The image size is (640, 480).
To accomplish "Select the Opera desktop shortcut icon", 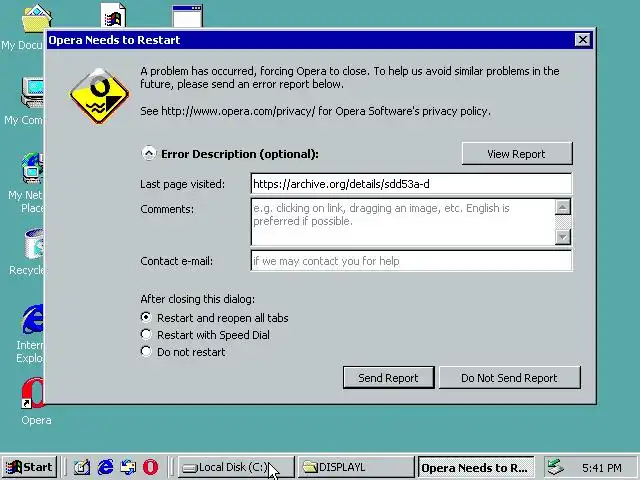I will [34, 393].
